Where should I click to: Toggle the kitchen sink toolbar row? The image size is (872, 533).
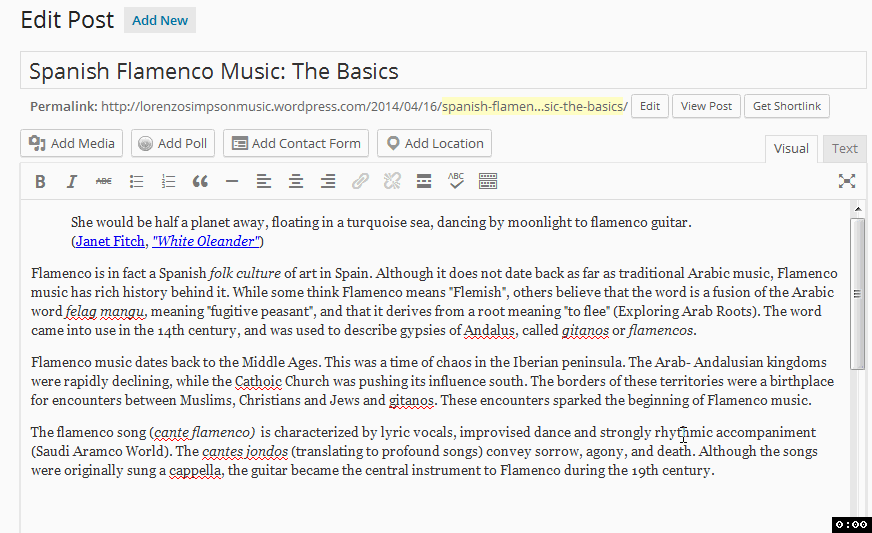pos(488,181)
